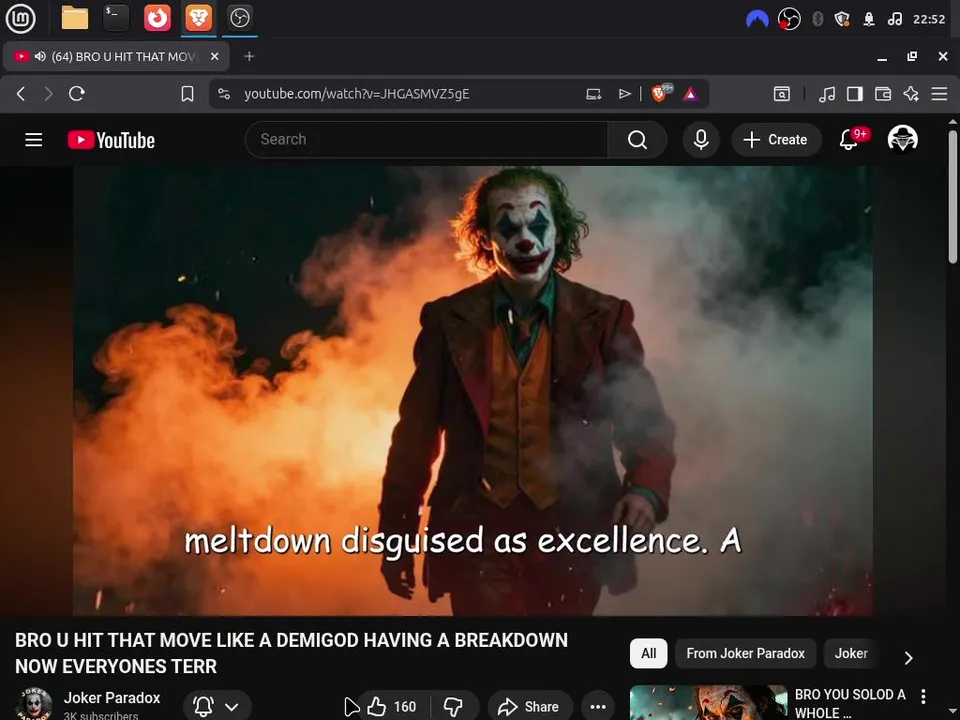Image resolution: width=960 pixels, height=720 pixels.
Task: View site settings icon in address bar
Action: pyautogui.click(x=224, y=94)
